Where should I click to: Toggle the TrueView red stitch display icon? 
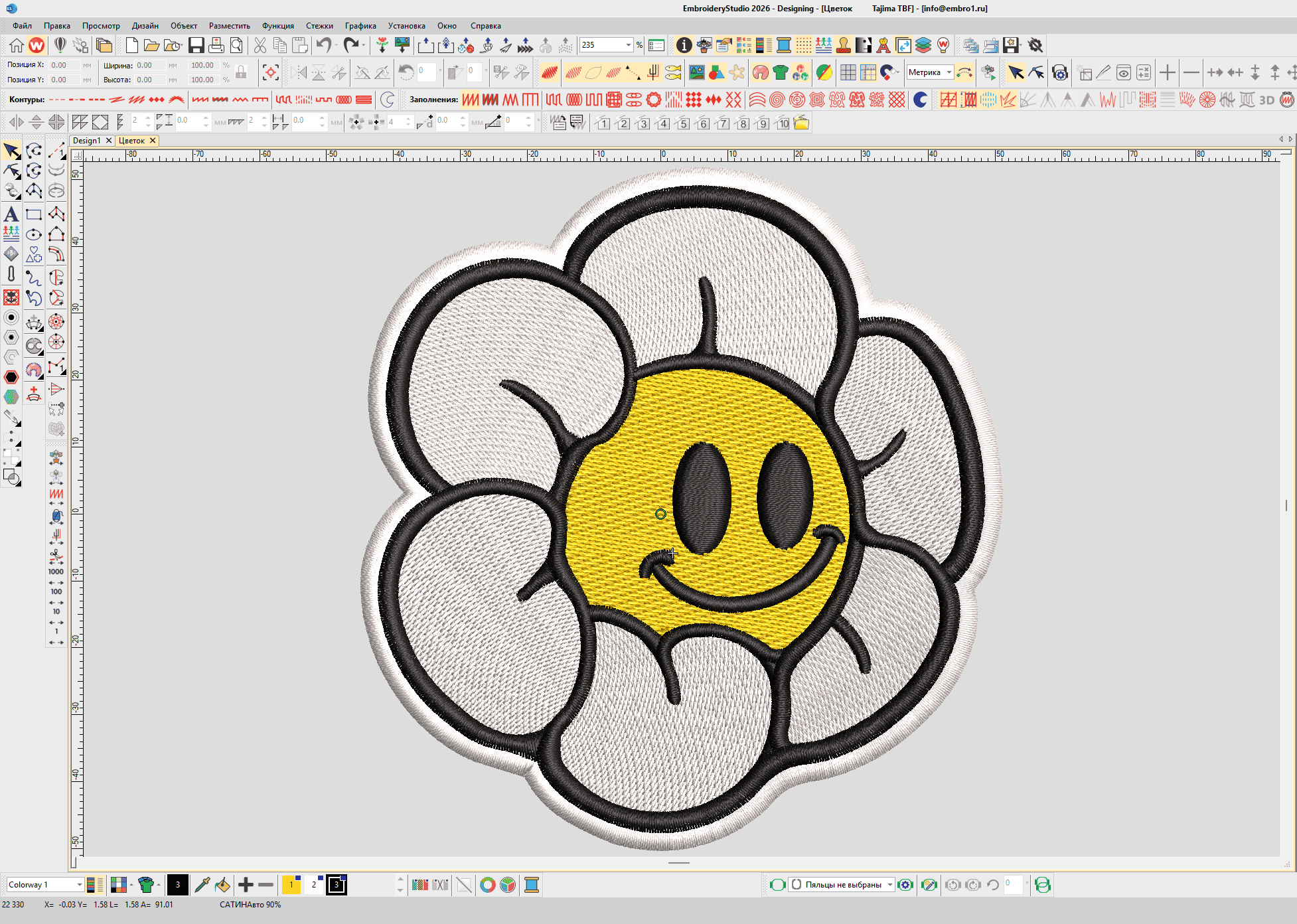(x=550, y=72)
